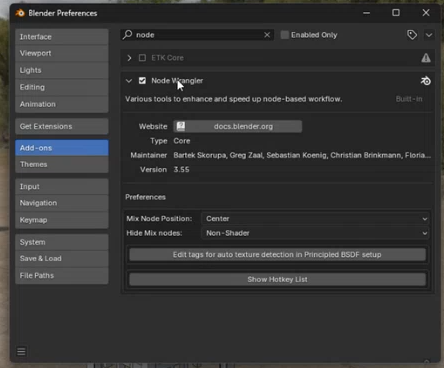The width and height of the screenshot is (444, 368).
Task: Collapse the Node Wrangler add-on details
Action: pos(129,81)
